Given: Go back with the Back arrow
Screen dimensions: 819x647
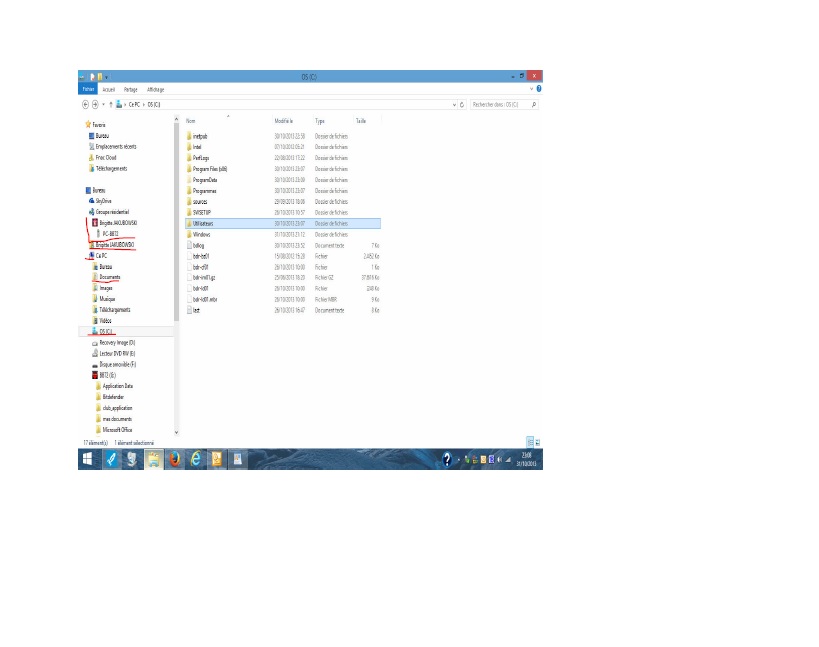Looking at the screenshot, I should click(85, 104).
